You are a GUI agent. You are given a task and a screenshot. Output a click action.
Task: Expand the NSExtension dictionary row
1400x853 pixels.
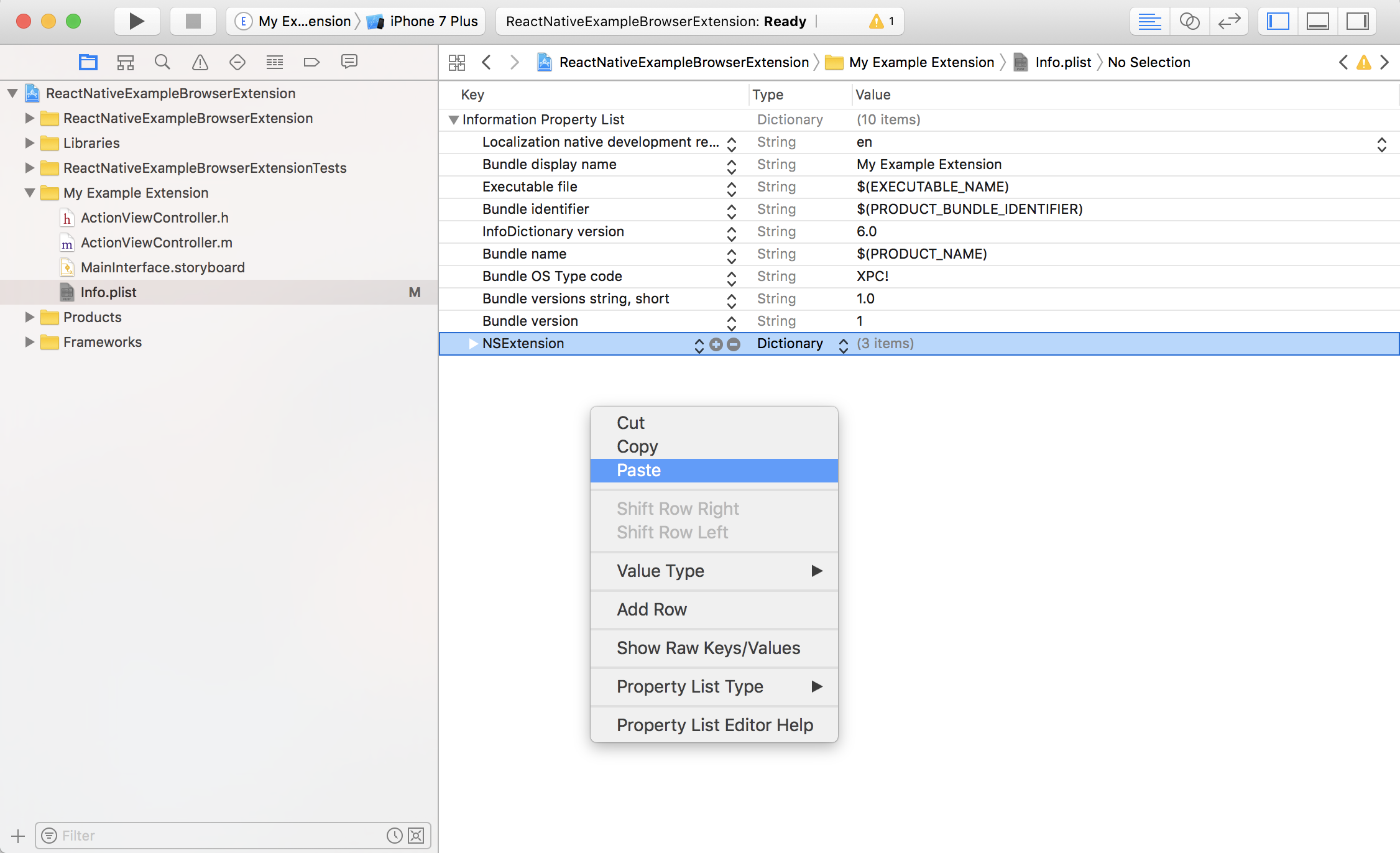coord(473,343)
